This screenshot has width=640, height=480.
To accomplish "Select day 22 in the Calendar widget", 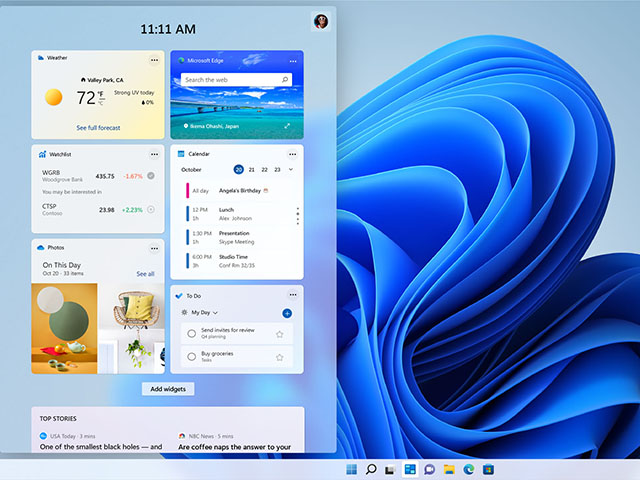I will coord(264,170).
